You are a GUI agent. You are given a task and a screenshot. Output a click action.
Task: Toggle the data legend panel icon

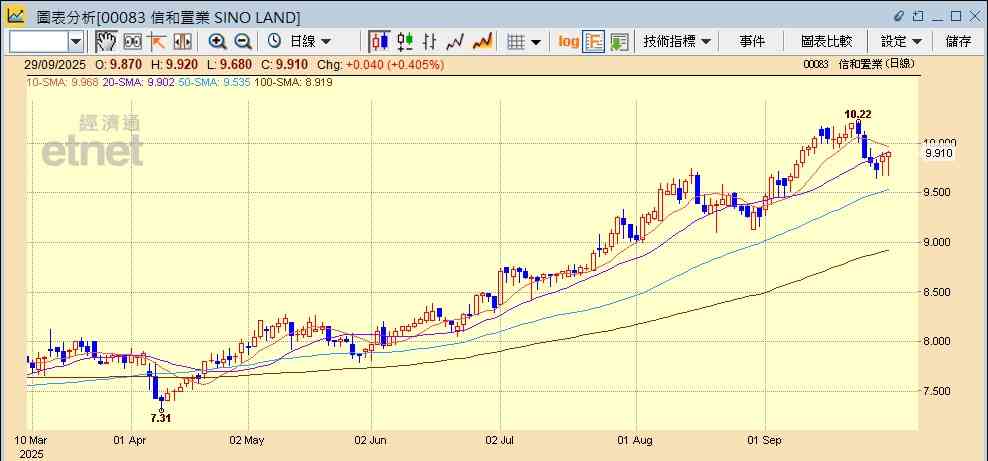click(594, 42)
